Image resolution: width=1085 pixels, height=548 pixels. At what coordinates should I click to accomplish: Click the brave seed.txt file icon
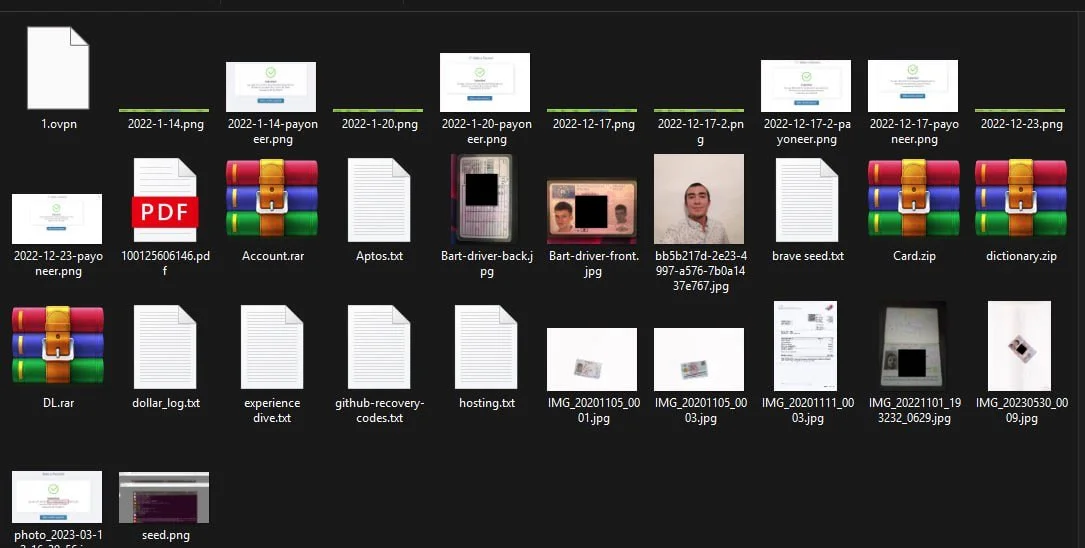tap(807, 197)
